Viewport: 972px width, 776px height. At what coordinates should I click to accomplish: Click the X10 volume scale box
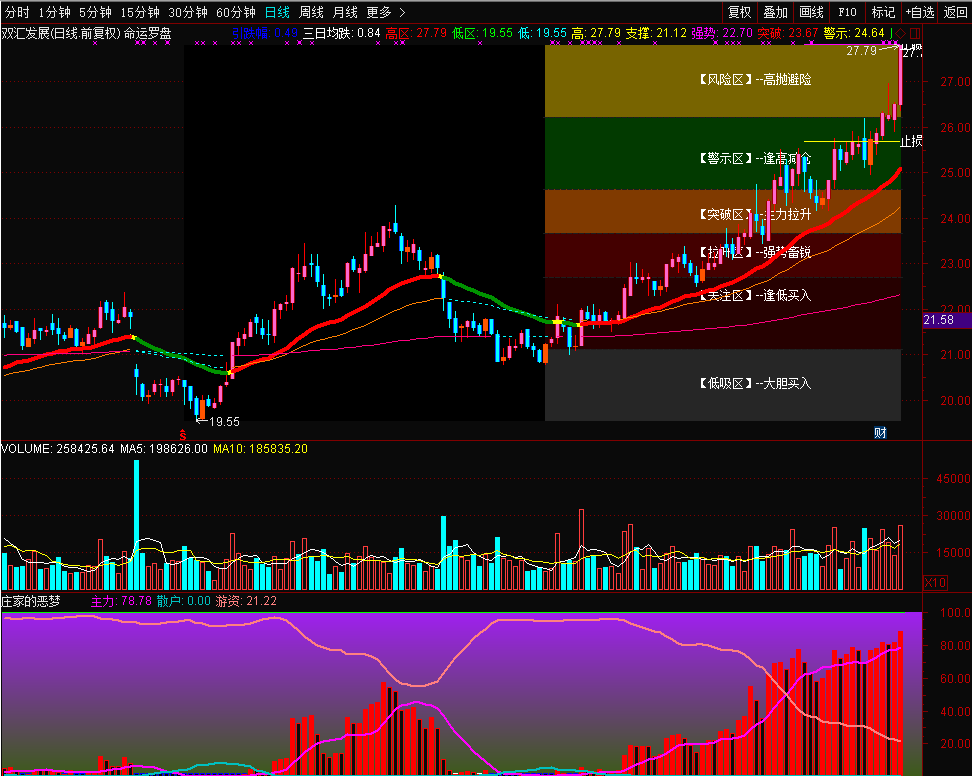click(935, 583)
